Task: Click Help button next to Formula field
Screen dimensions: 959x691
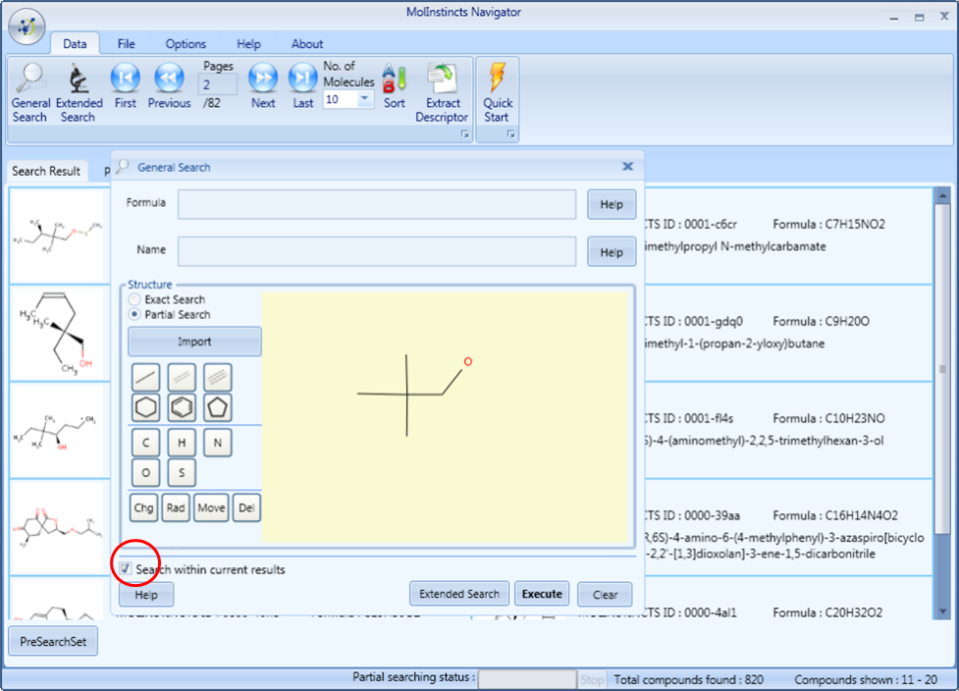Action: (612, 204)
